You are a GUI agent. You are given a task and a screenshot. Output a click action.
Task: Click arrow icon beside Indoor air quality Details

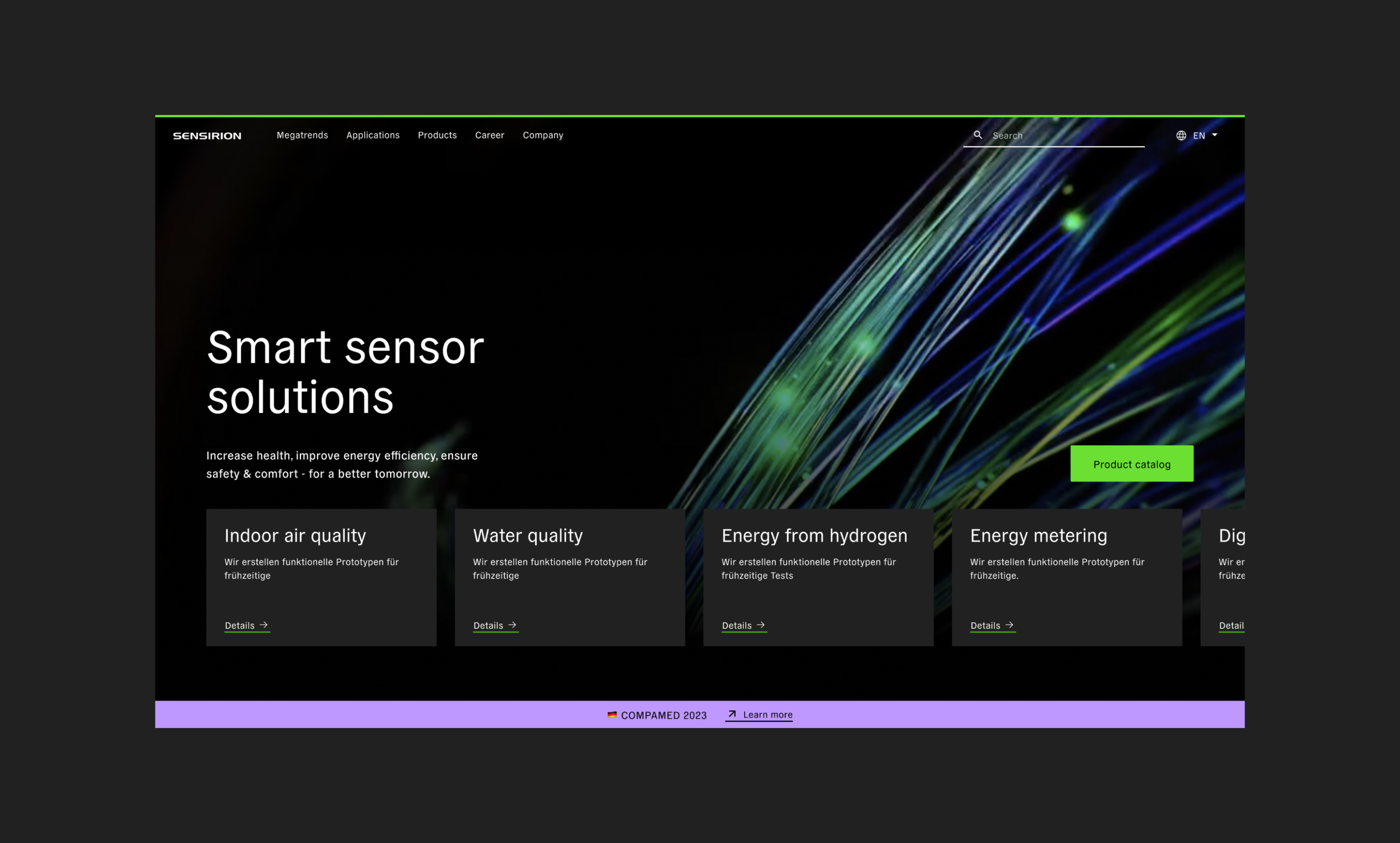click(263, 625)
